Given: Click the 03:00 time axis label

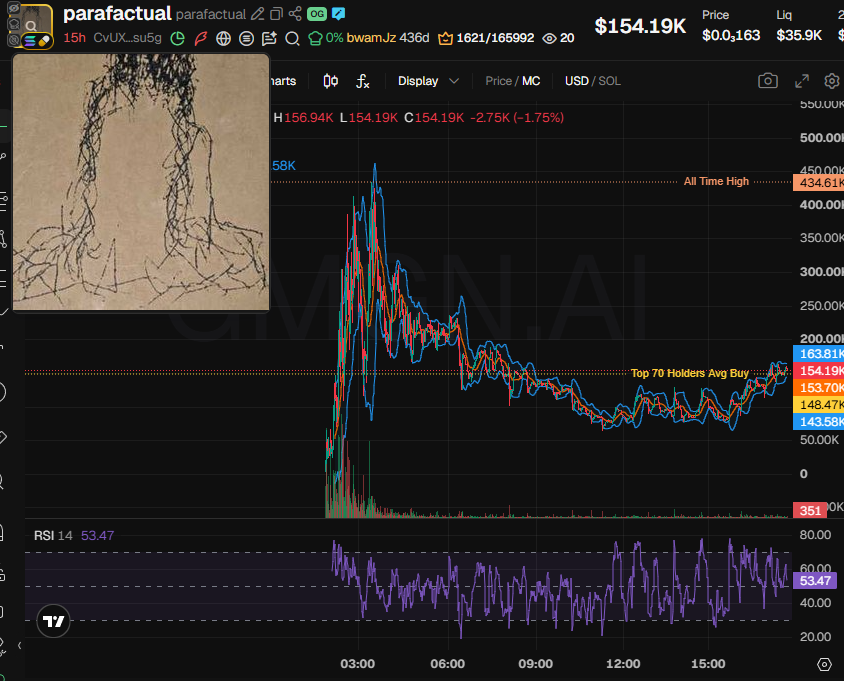Looking at the screenshot, I should click(357, 664).
